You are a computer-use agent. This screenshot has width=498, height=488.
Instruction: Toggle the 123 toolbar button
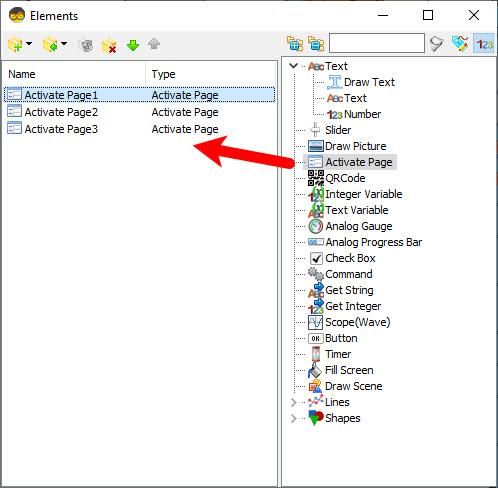(484, 44)
